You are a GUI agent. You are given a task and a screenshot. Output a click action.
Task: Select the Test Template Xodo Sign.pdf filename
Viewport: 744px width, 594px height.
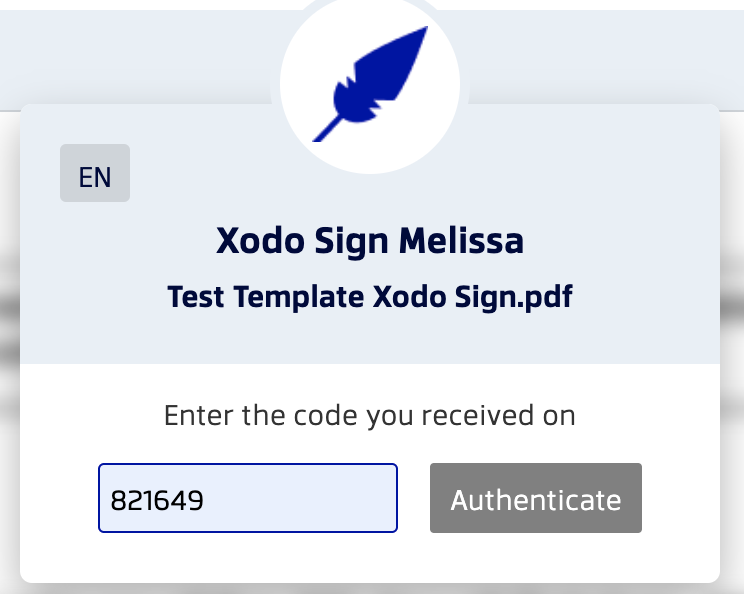(x=370, y=297)
